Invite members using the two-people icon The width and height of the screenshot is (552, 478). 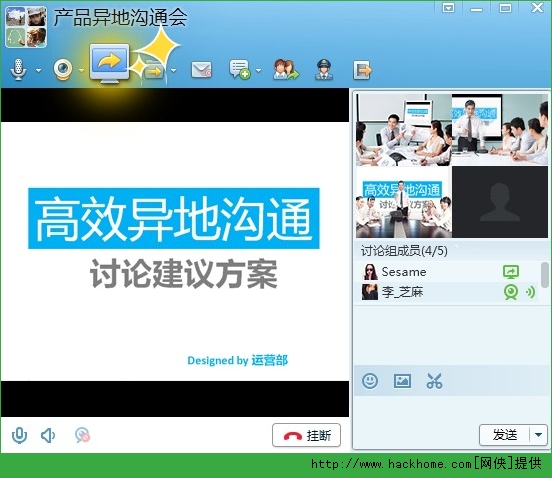[286, 69]
